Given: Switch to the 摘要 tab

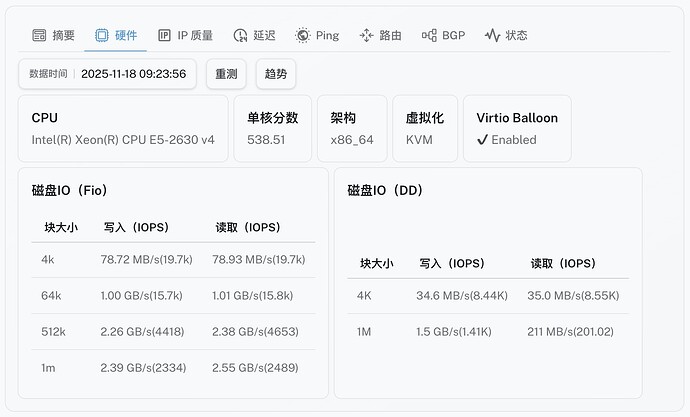Looking at the screenshot, I should click(x=63, y=35).
